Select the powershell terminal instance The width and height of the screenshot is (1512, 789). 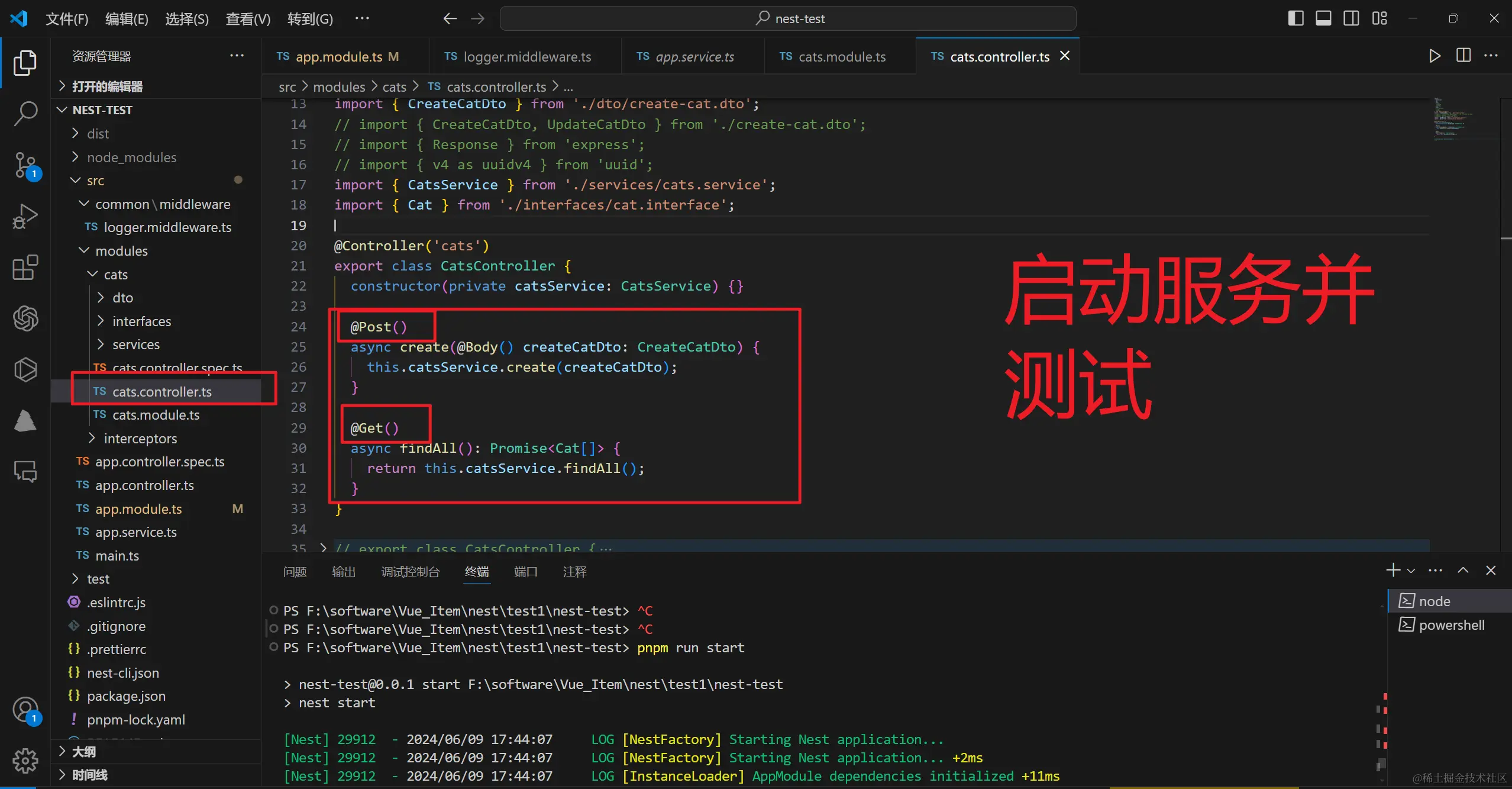[1449, 625]
